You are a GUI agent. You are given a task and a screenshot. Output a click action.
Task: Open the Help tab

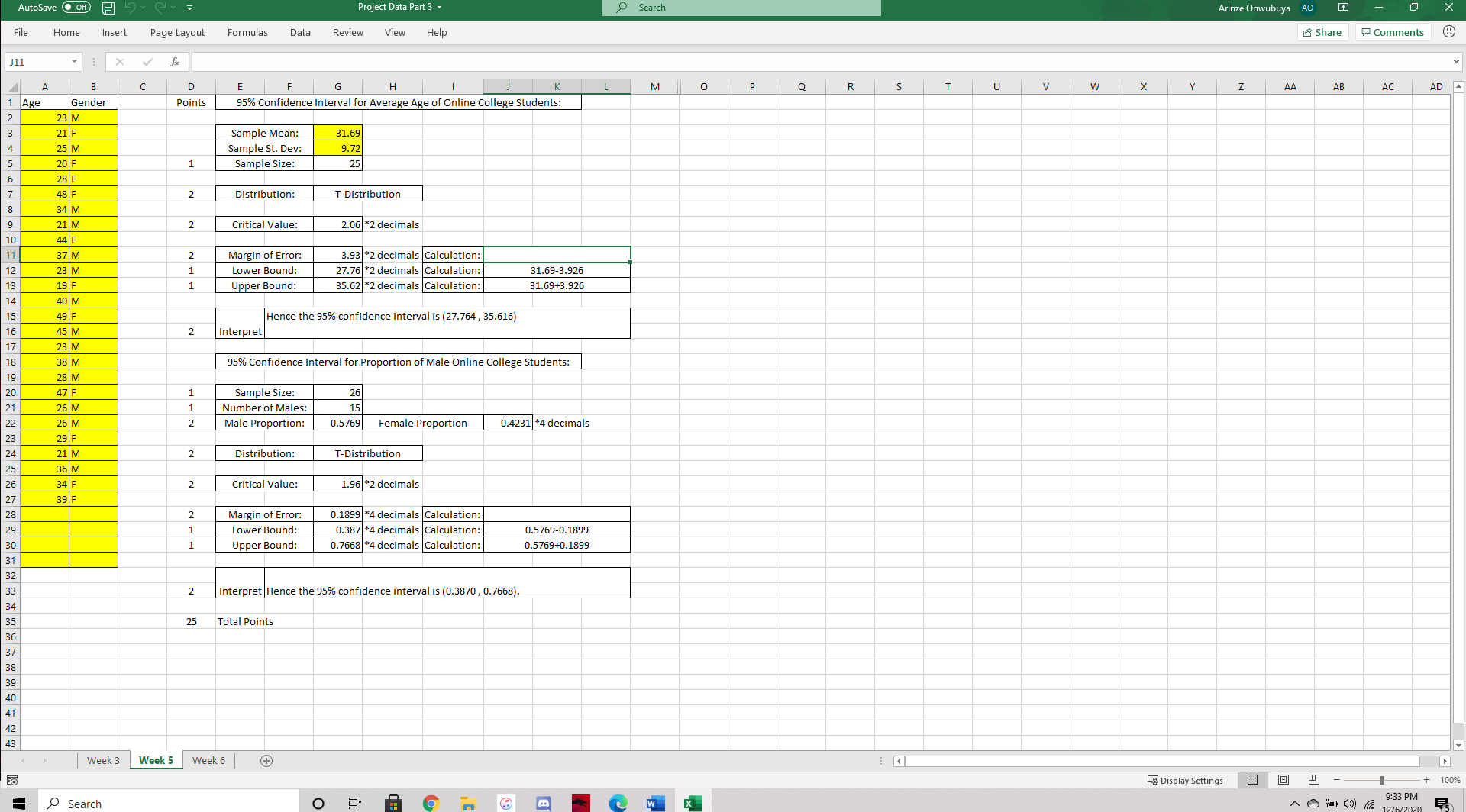pyautogui.click(x=437, y=32)
